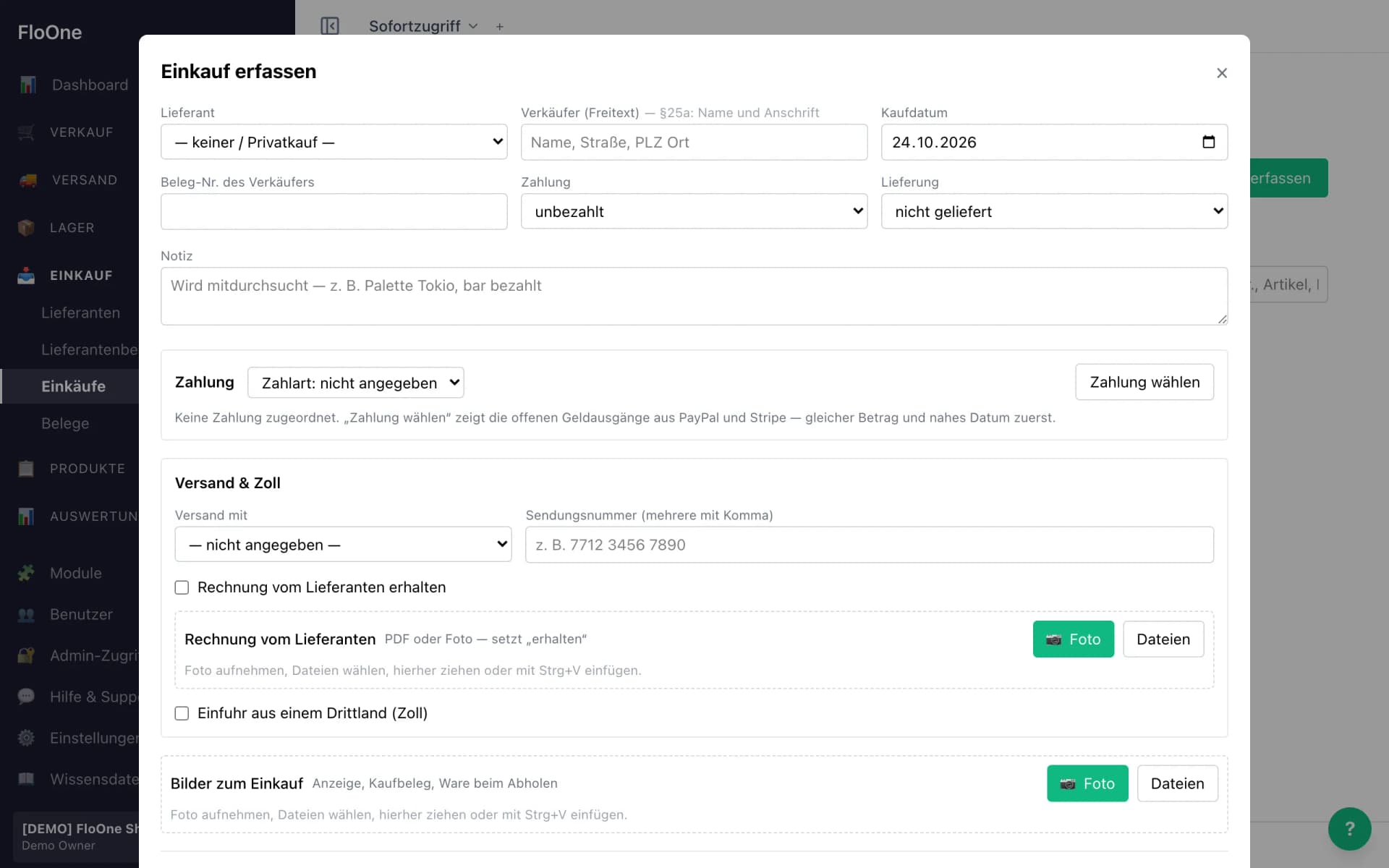The width and height of the screenshot is (1389, 868).
Task: Open the Lieferung dropdown showing nicht geliefert
Action: tap(1054, 211)
